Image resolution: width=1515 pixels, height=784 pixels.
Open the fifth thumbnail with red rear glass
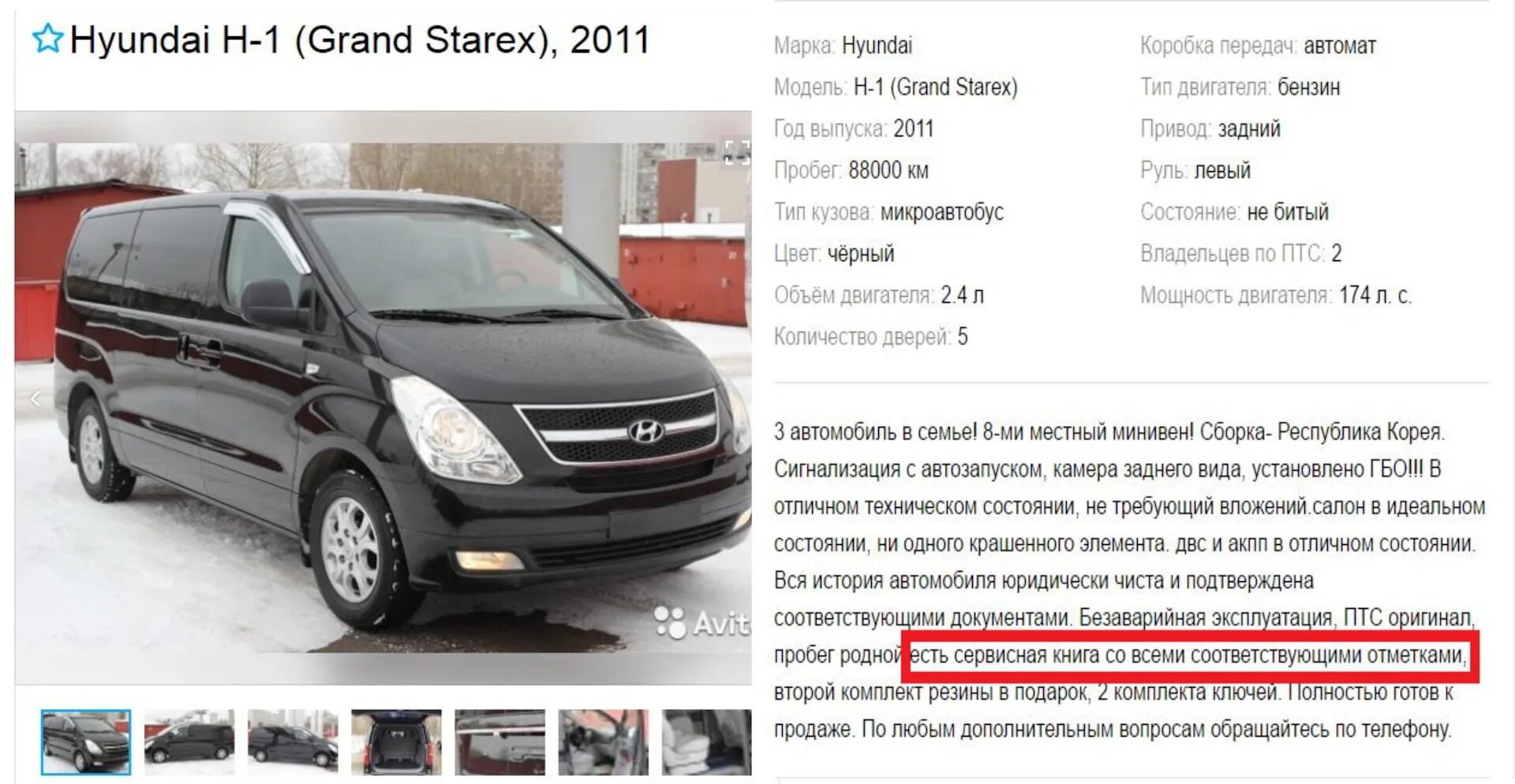(x=499, y=742)
